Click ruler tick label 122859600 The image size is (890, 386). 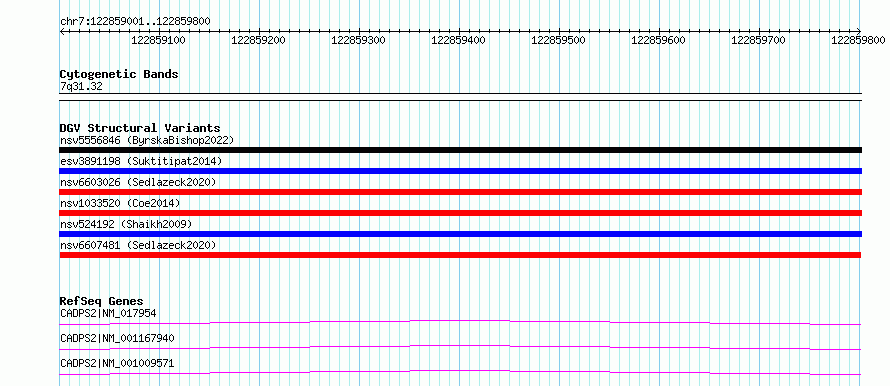pyautogui.click(x=658, y=40)
